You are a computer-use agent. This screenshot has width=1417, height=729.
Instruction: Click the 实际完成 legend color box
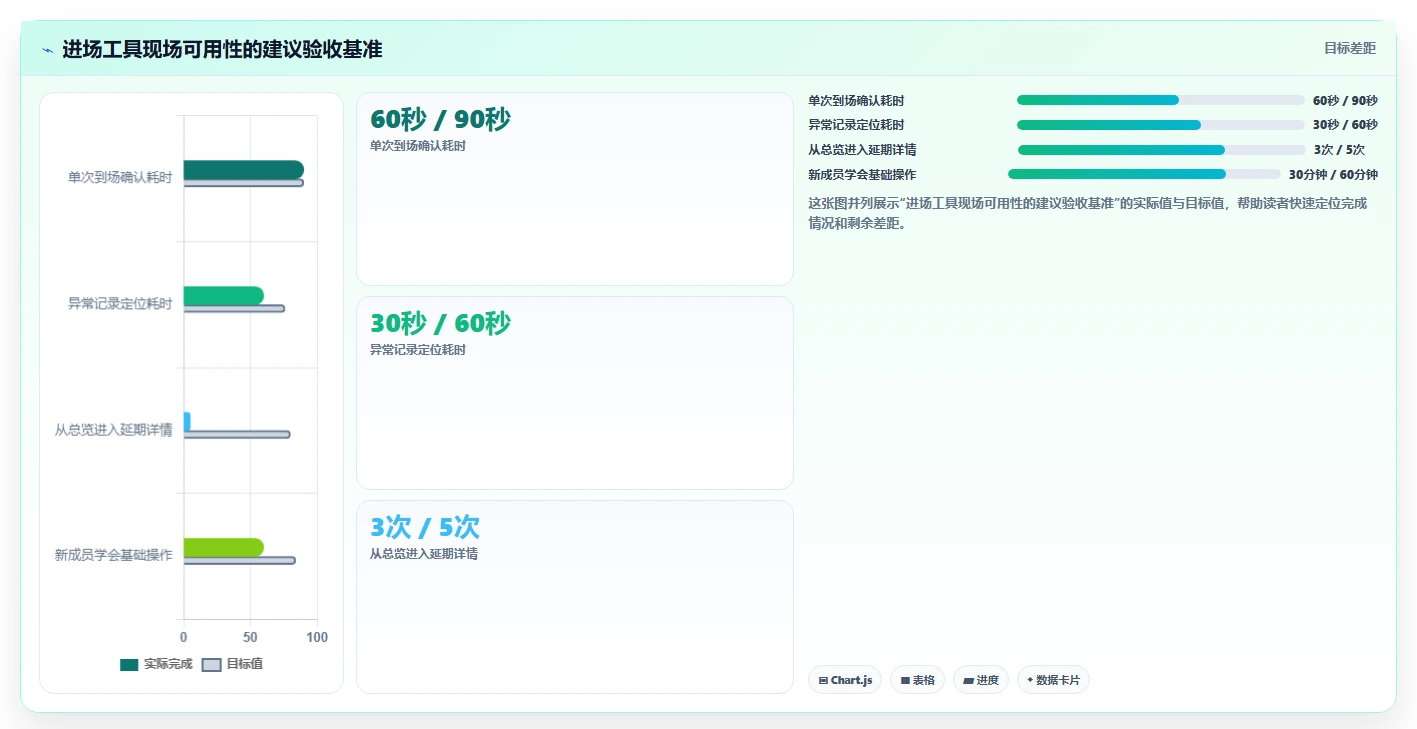pos(129,665)
